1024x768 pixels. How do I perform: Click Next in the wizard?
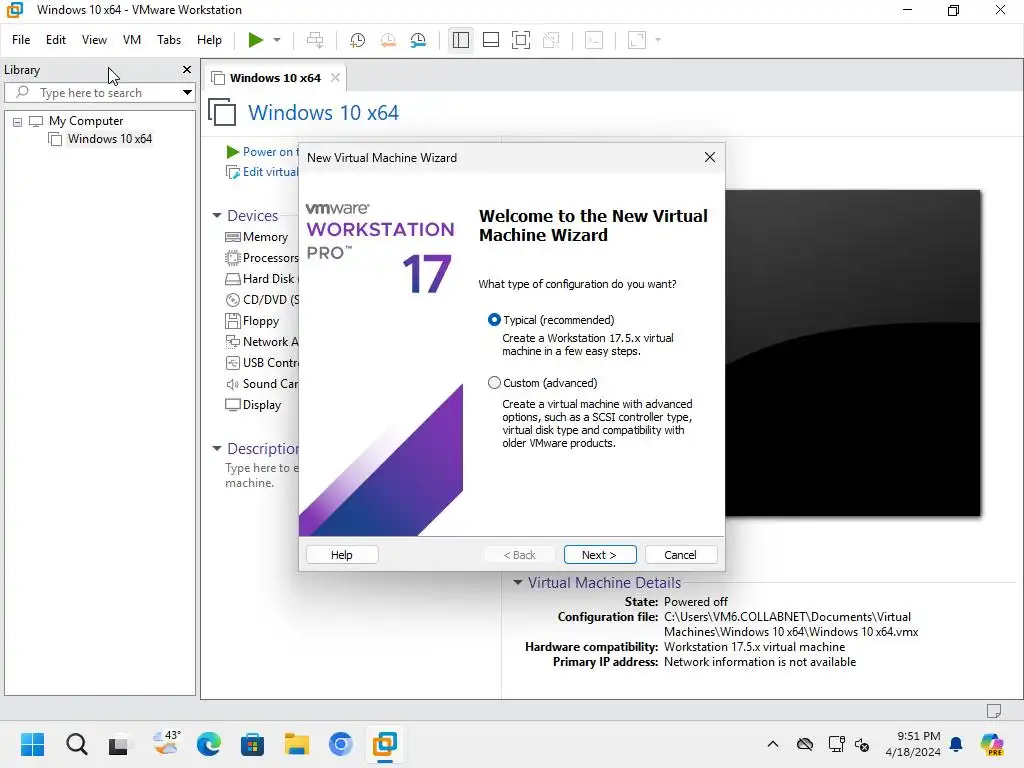click(600, 554)
